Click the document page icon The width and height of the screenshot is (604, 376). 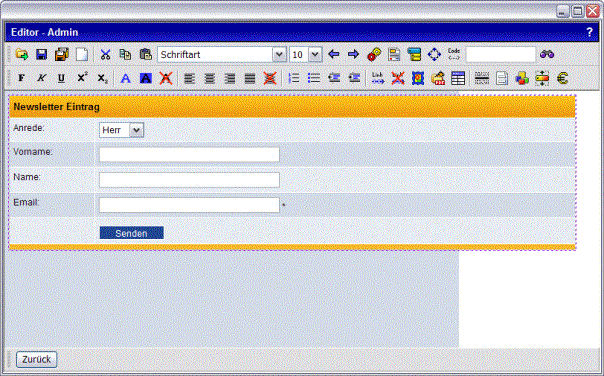click(x=502, y=78)
